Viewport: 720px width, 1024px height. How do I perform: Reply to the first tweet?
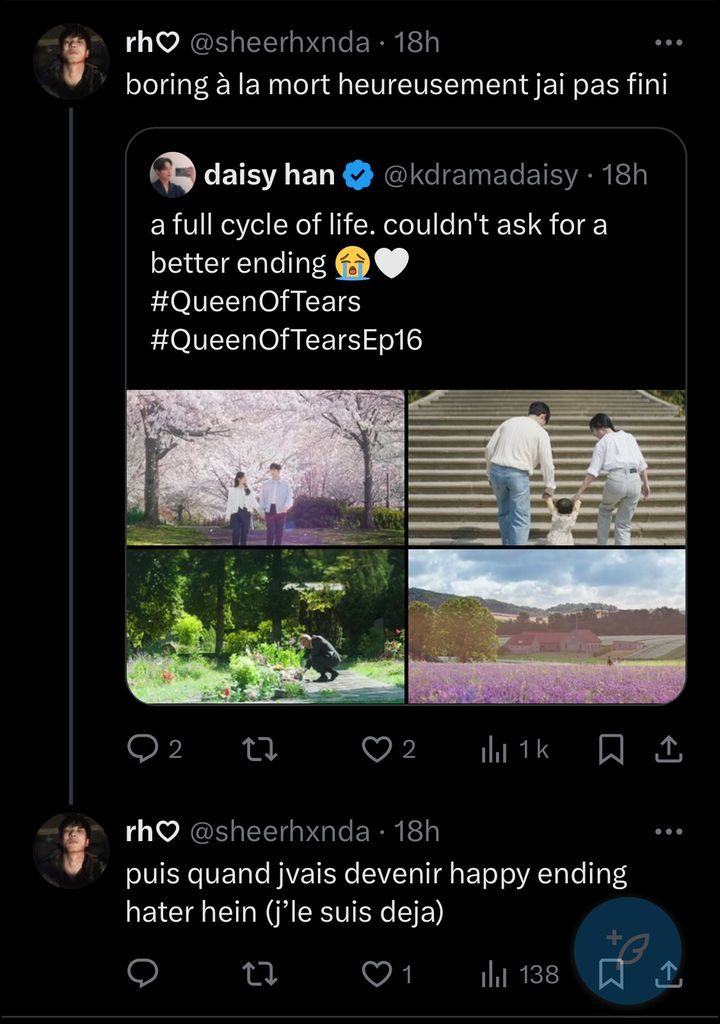[x=143, y=749]
